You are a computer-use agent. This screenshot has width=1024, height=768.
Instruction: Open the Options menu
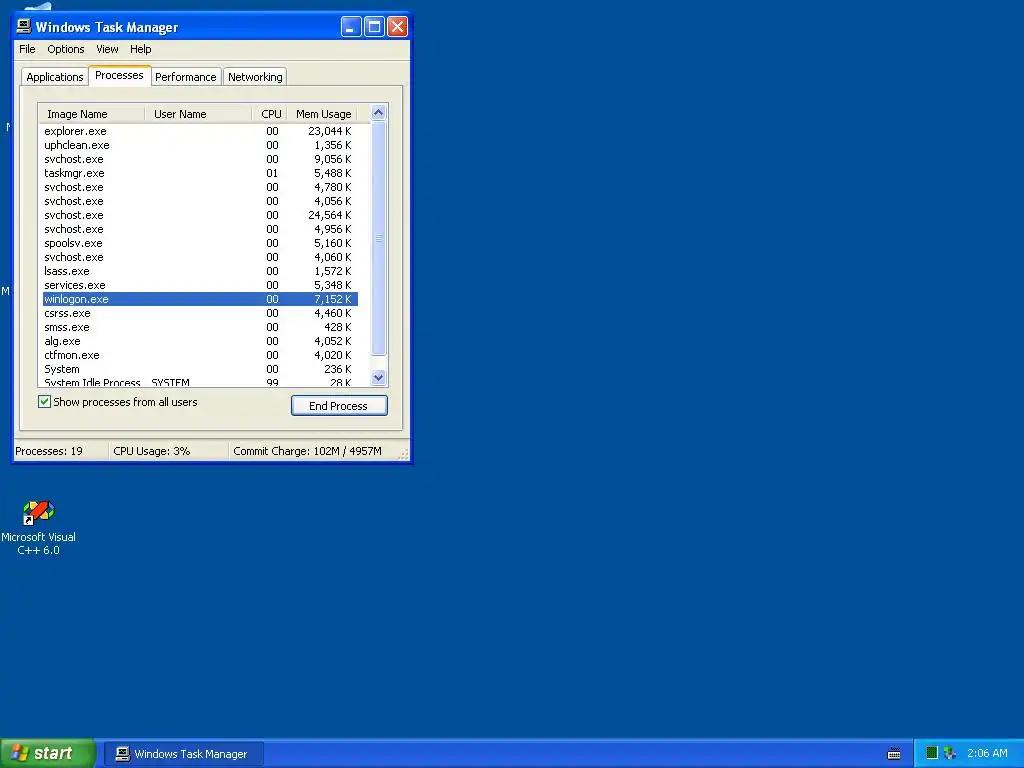pyautogui.click(x=65, y=49)
